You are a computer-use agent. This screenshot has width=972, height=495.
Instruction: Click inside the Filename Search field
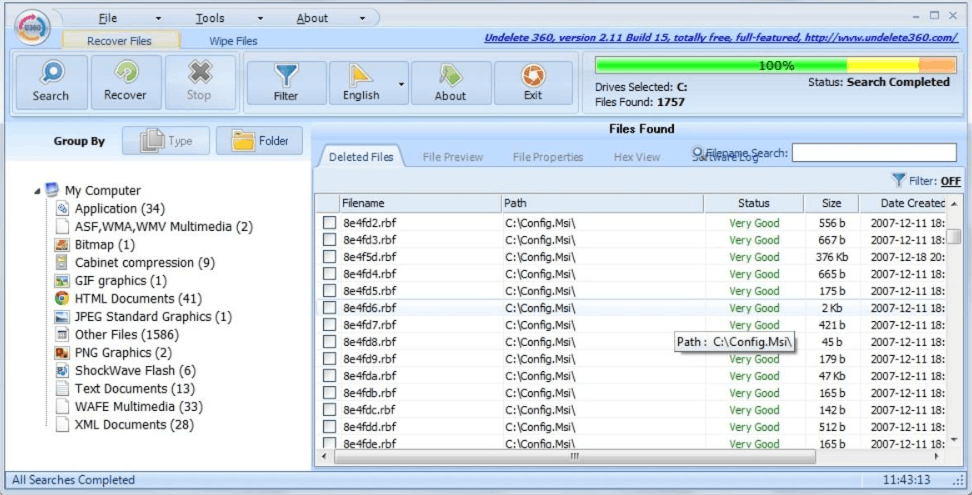(874, 152)
